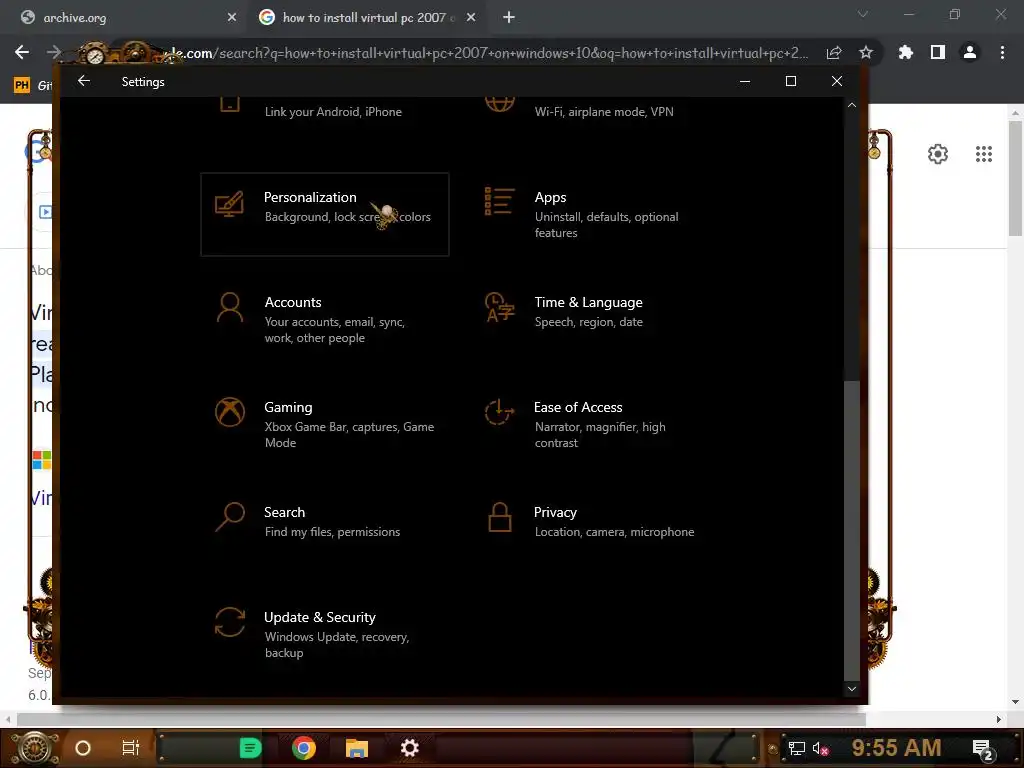The width and height of the screenshot is (1024, 768).
Task: Click the Settings vertical scrollbar thumb
Action: click(852, 530)
